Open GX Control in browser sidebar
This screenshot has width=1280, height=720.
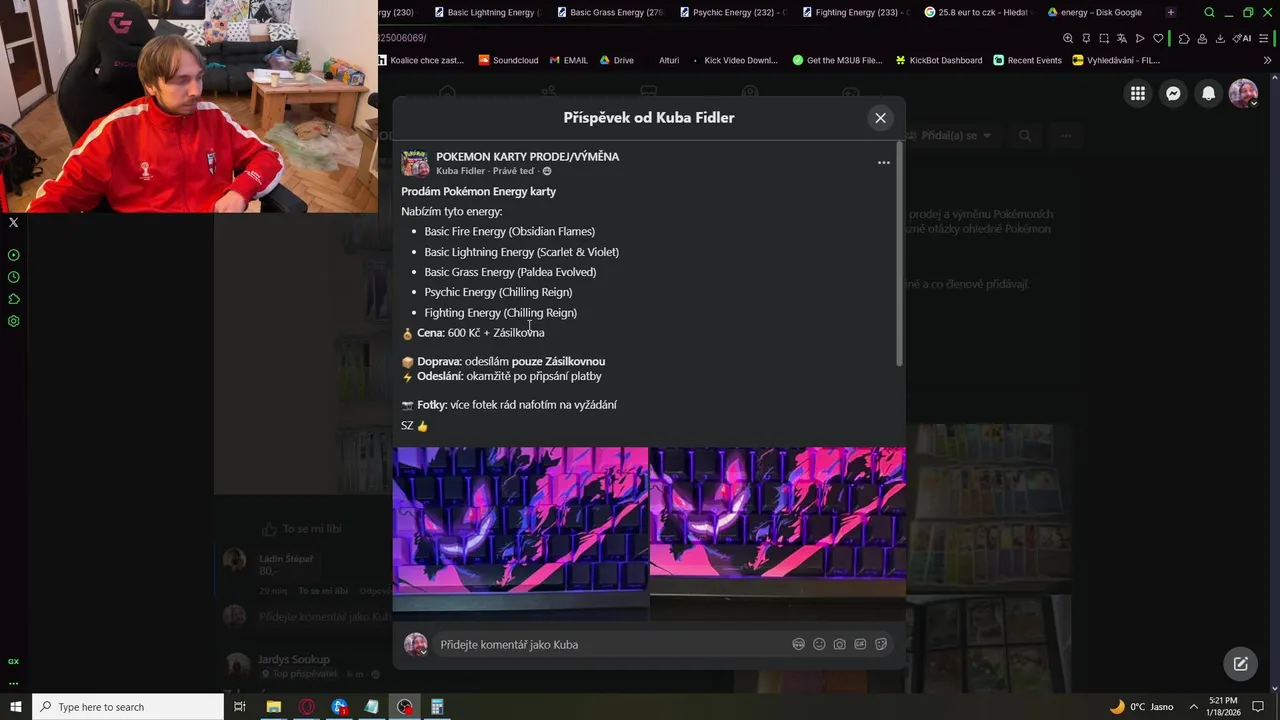point(14,661)
